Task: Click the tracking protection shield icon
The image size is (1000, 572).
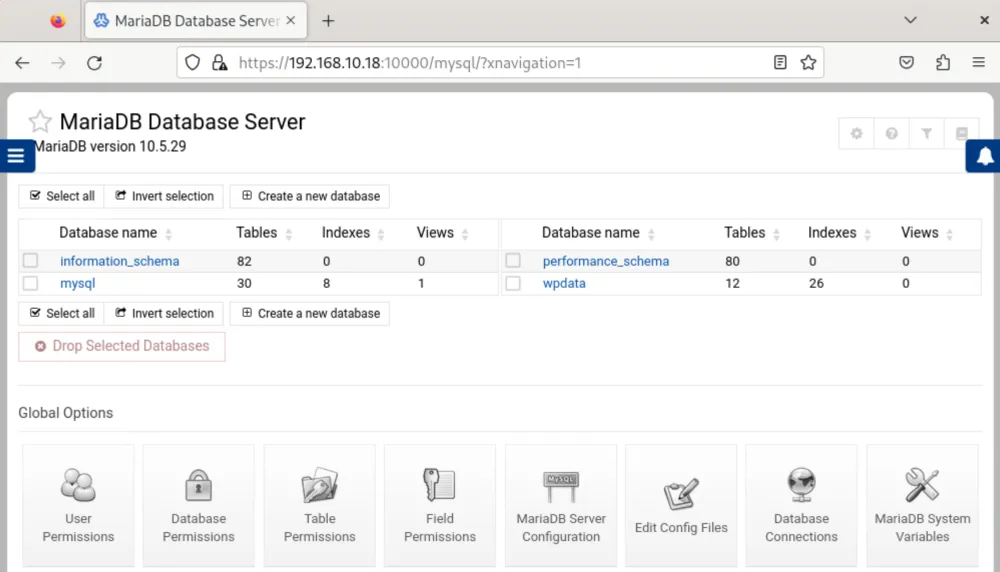Action: click(193, 62)
